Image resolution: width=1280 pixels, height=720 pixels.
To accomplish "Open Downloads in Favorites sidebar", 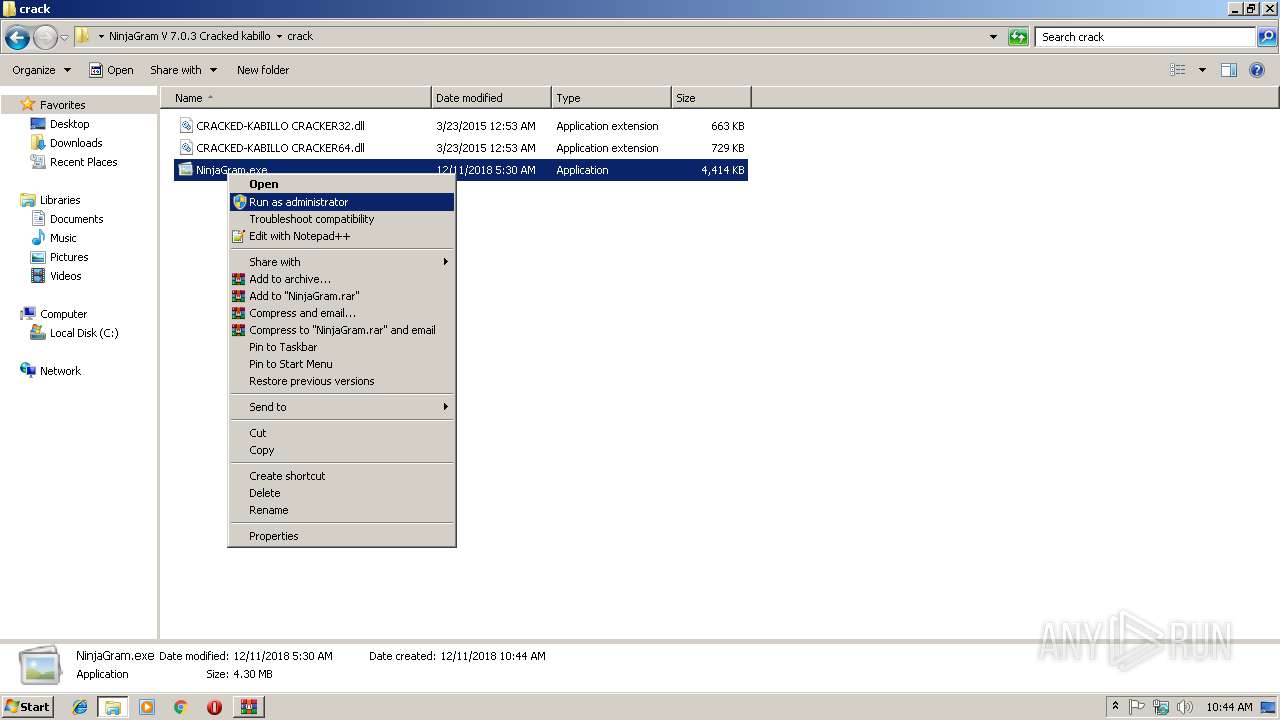I will pos(76,143).
